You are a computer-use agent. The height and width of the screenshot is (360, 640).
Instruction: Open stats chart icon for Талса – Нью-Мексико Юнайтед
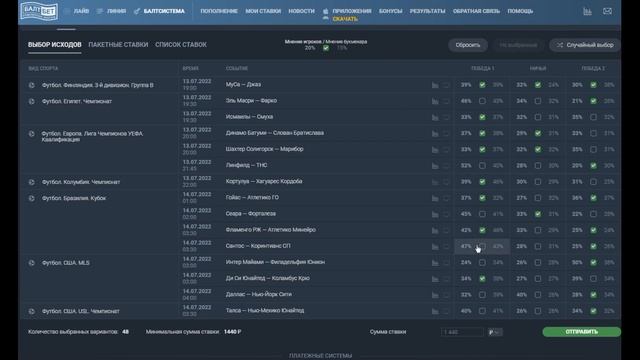click(x=435, y=311)
